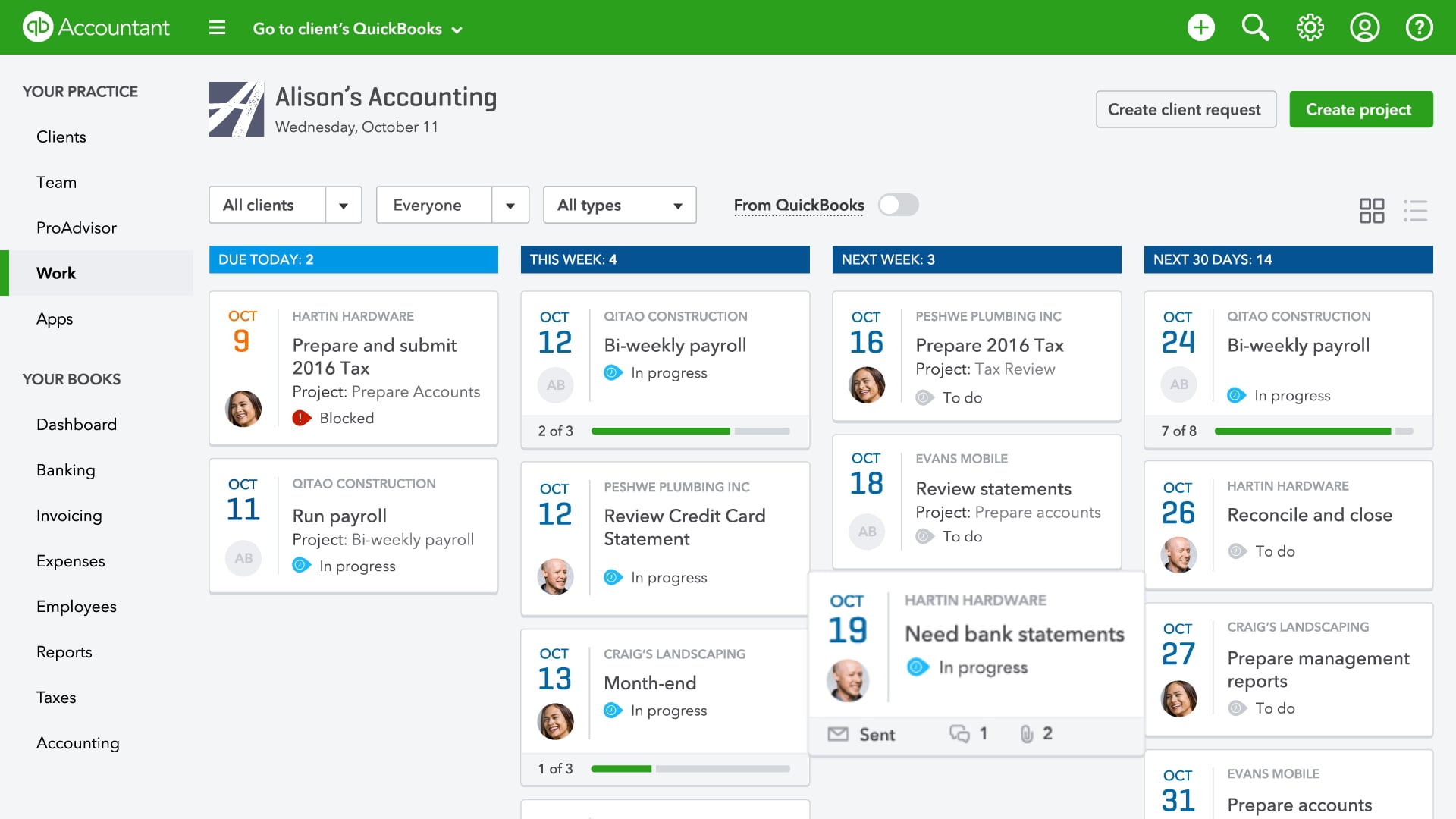
Task: Open the search magnifier icon
Action: point(1255,28)
